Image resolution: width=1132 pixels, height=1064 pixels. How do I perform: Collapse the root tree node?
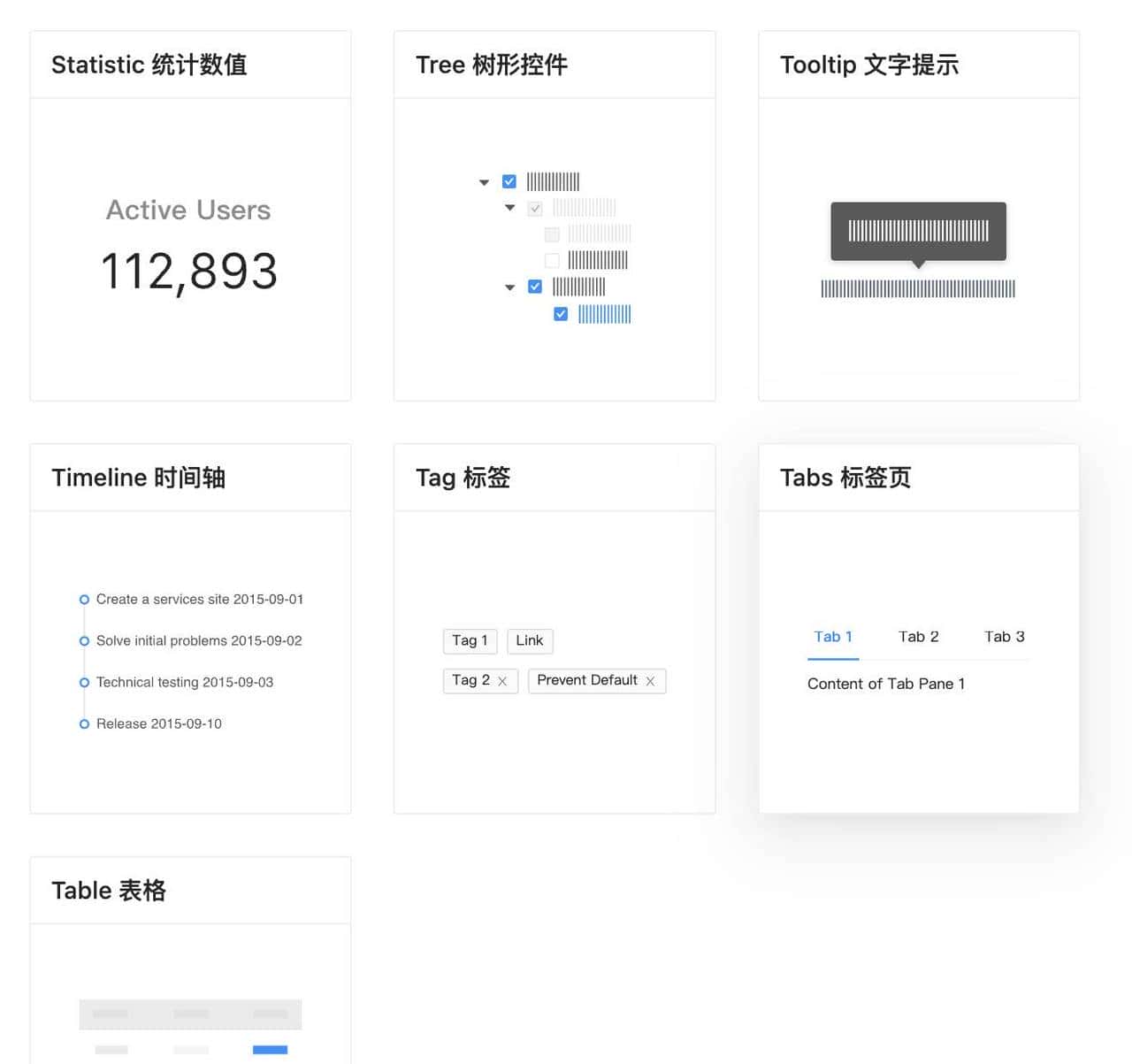[x=484, y=180]
